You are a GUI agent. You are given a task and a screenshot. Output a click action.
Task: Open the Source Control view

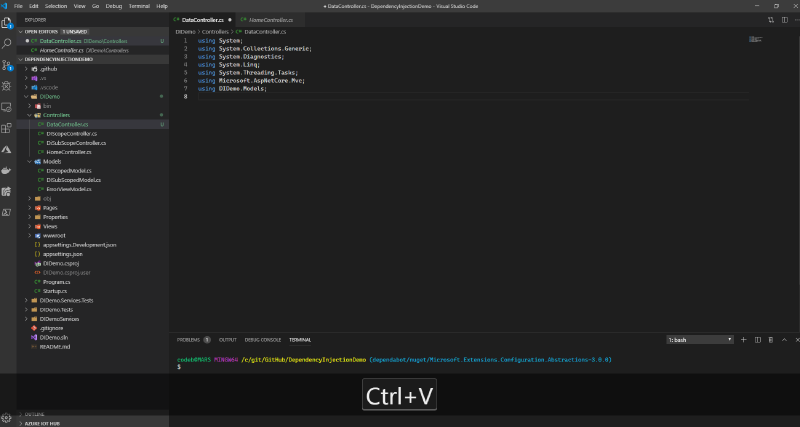pyautogui.click(x=6, y=65)
